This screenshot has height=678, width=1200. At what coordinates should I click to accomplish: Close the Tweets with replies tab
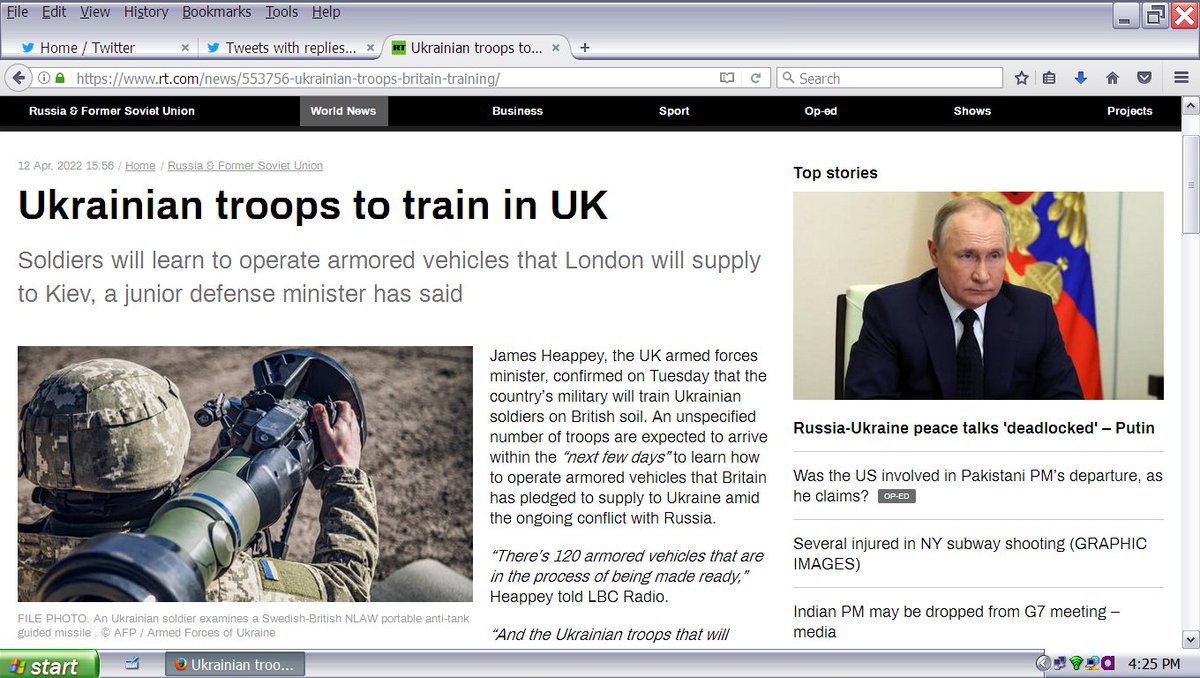pos(370,47)
